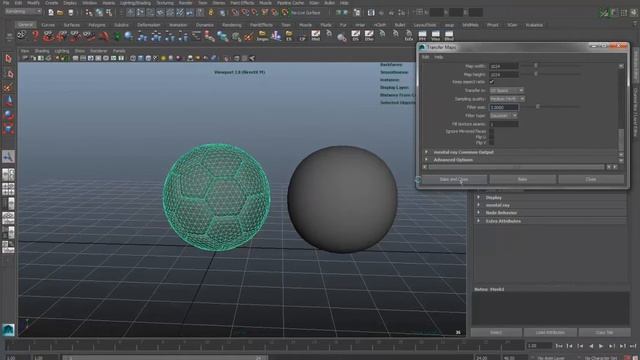Click the Maya home icon bottom left
The height and width of the screenshot is (360, 640).
[x=8, y=330]
